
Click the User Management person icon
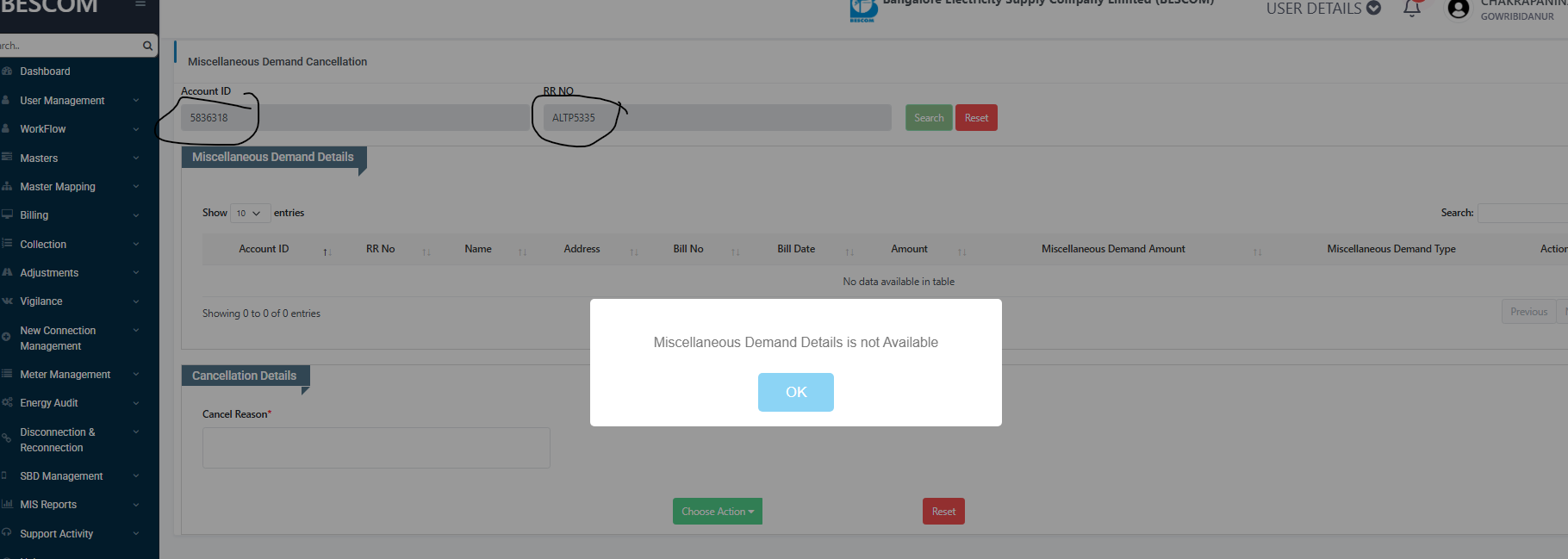tap(5, 100)
